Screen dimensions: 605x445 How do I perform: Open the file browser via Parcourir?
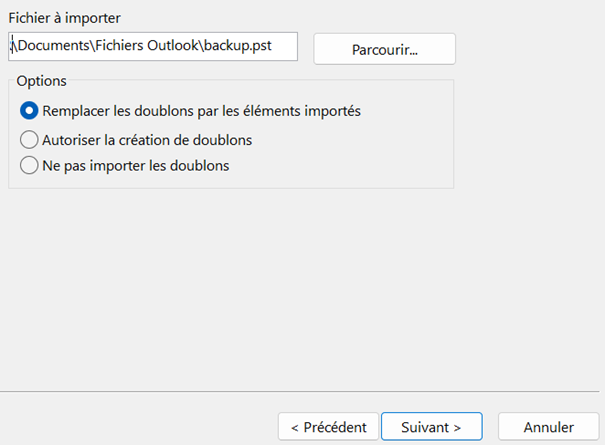point(384,49)
